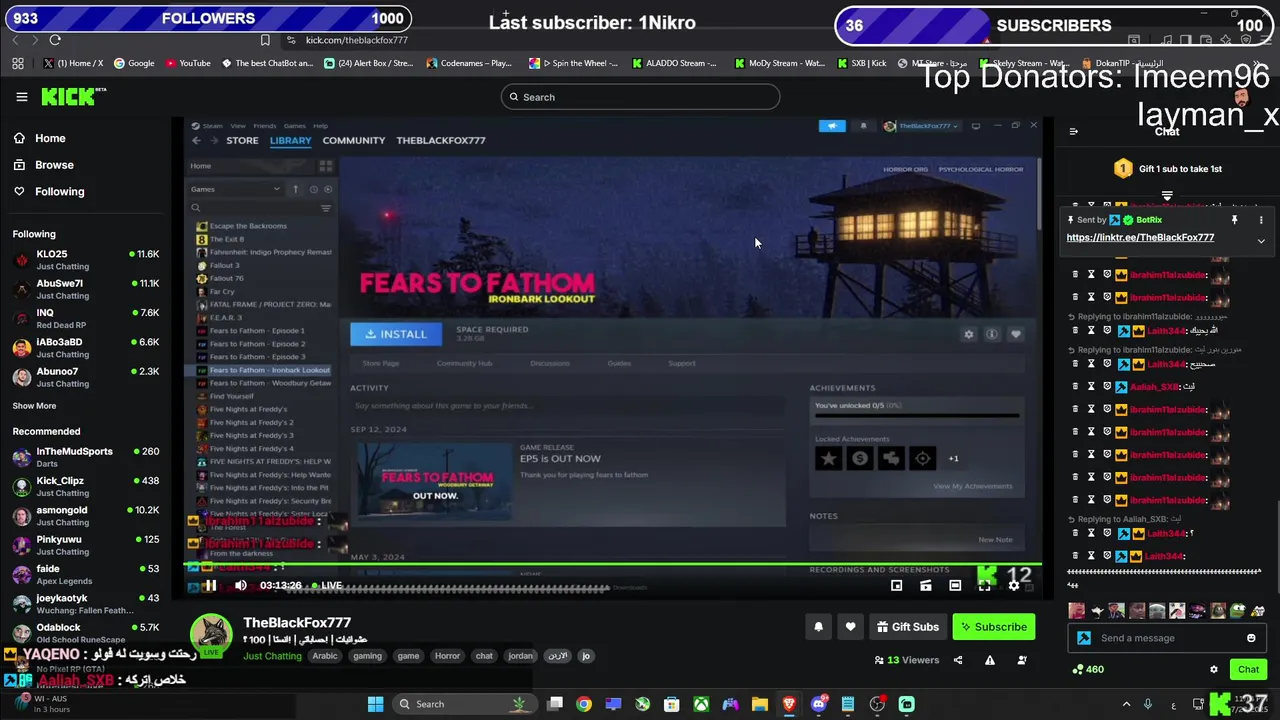Screen dimensions: 1280x720
Task: Open Home / X bookmark
Action: click(x=73, y=63)
